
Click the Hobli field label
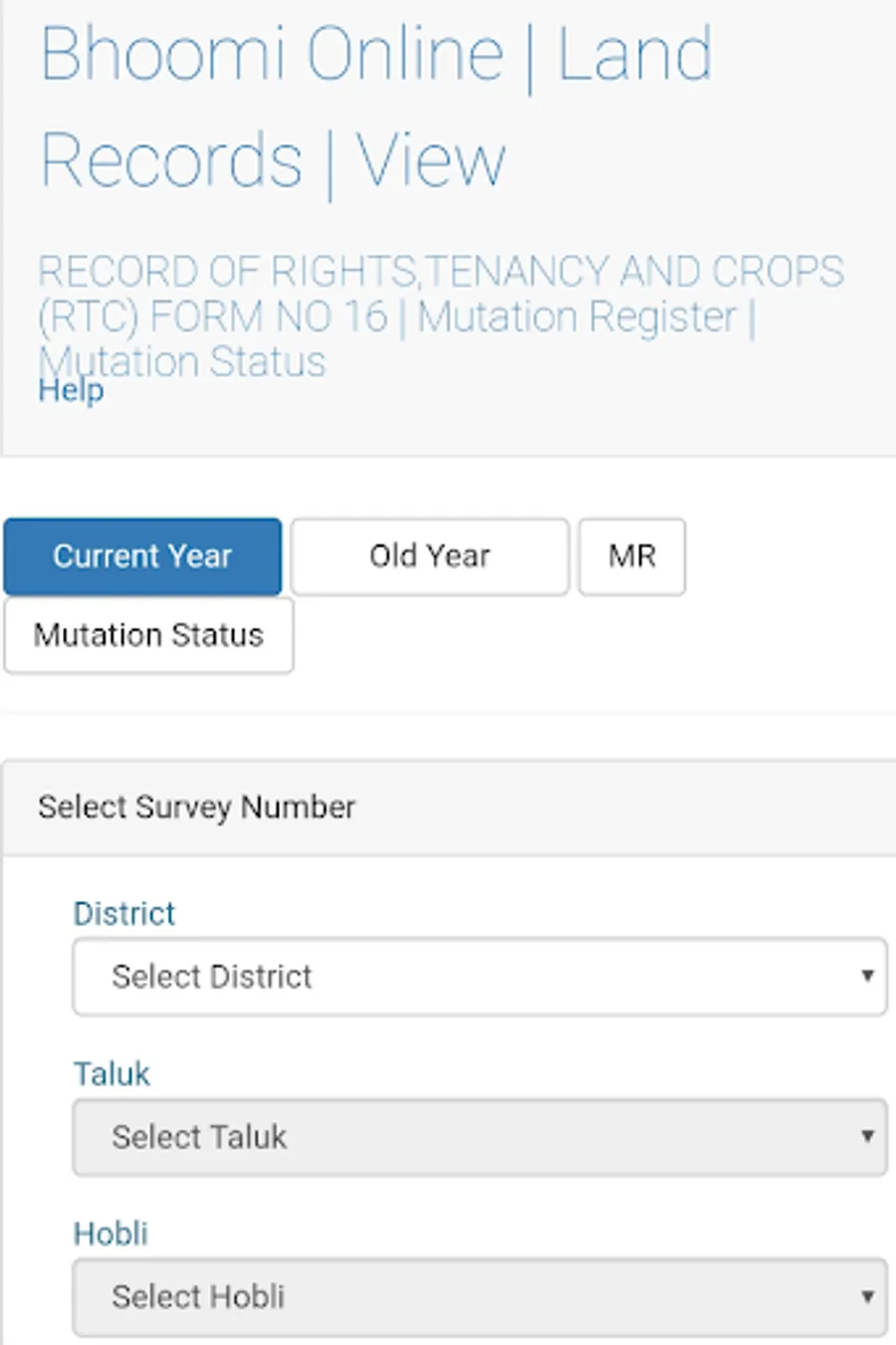[111, 1234]
